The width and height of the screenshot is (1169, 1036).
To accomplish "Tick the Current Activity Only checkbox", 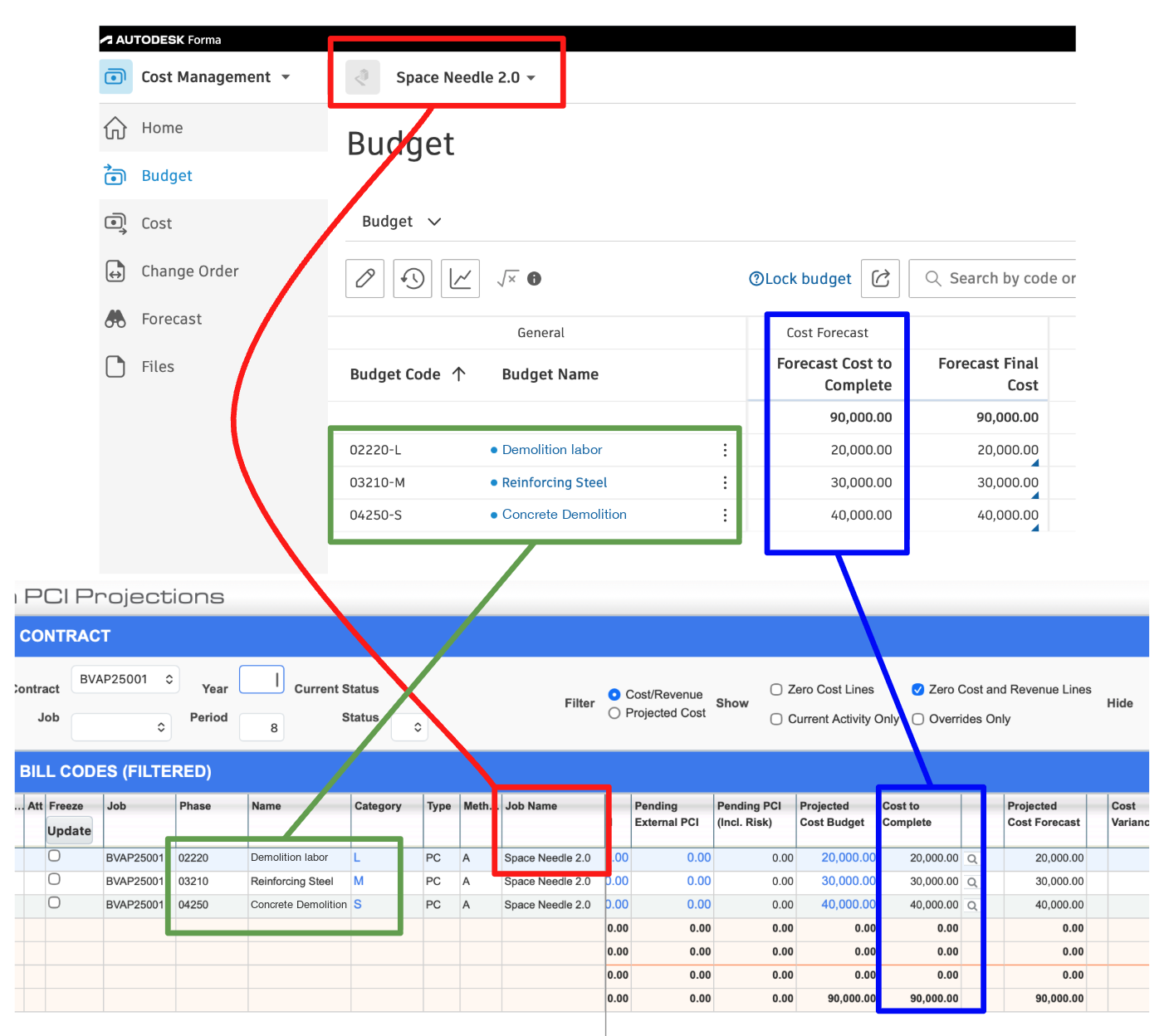I will pos(776,719).
